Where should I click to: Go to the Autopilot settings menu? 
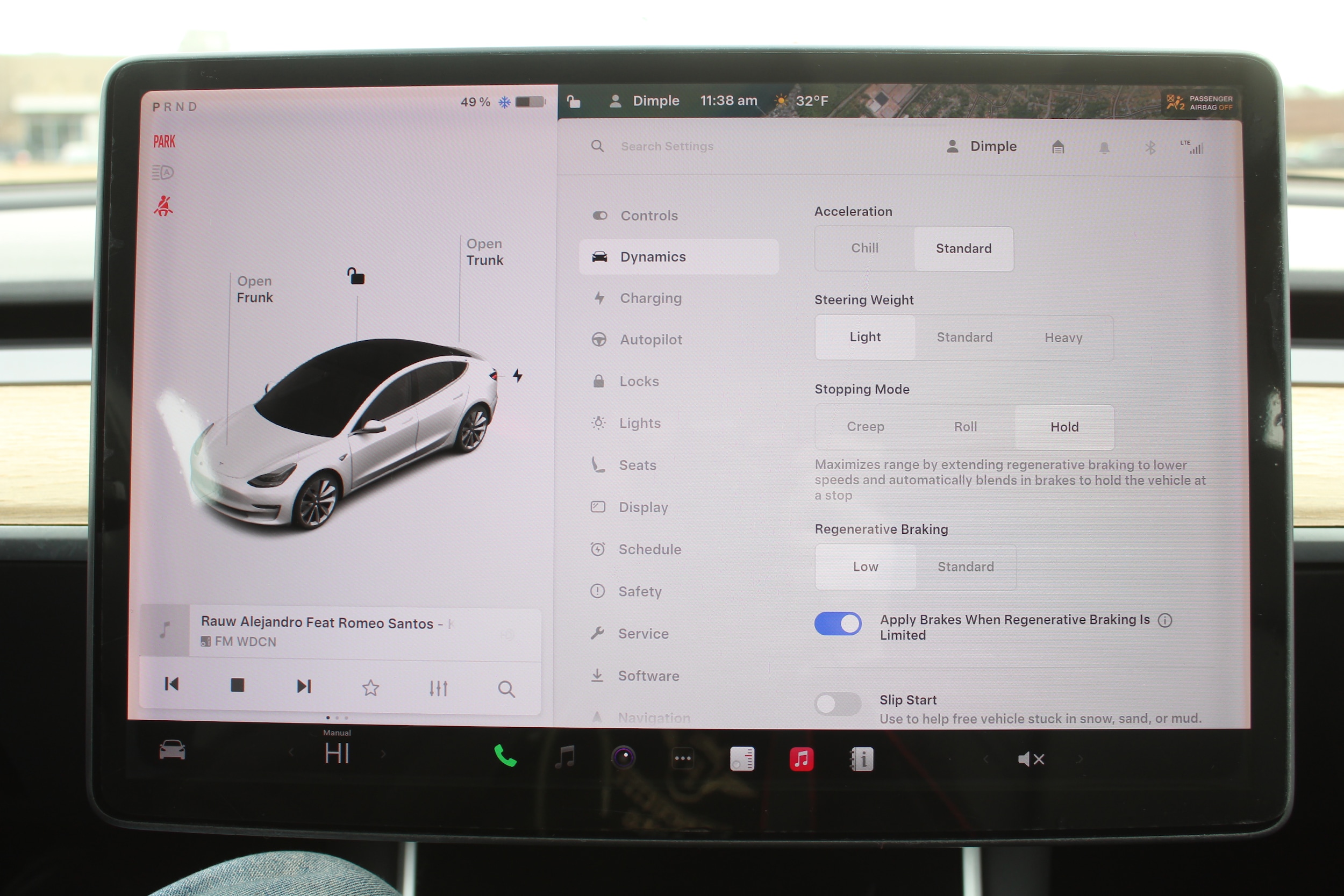point(650,340)
